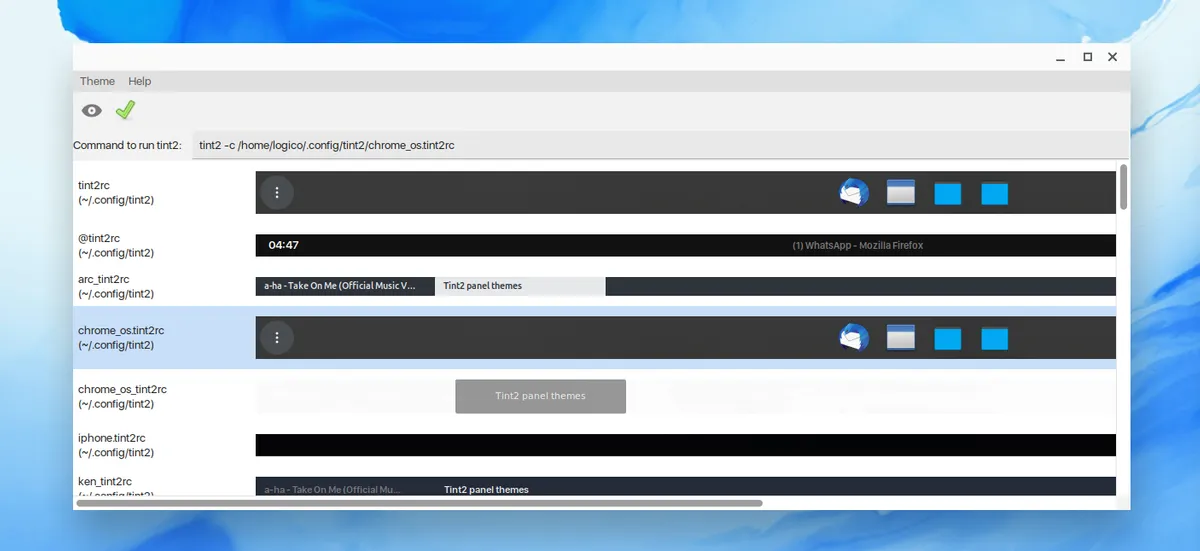Click Tint2 panel themes button in chrome_os_tint2rc preview
Viewport: 1200px width, 551px height.
click(541, 396)
